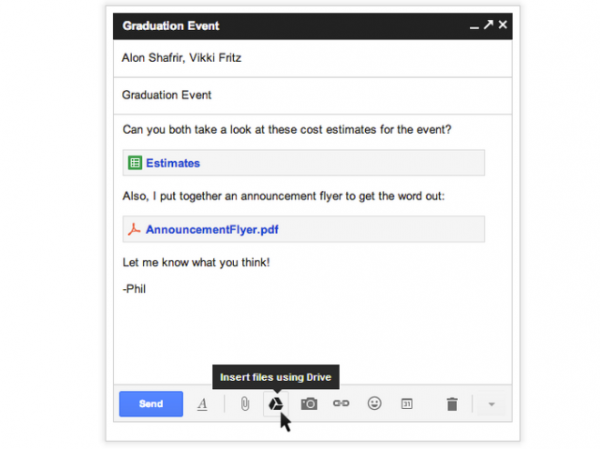This screenshot has width=600, height=449.
Task: Open the Estimates spreadsheet link
Action: coord(173,163)
